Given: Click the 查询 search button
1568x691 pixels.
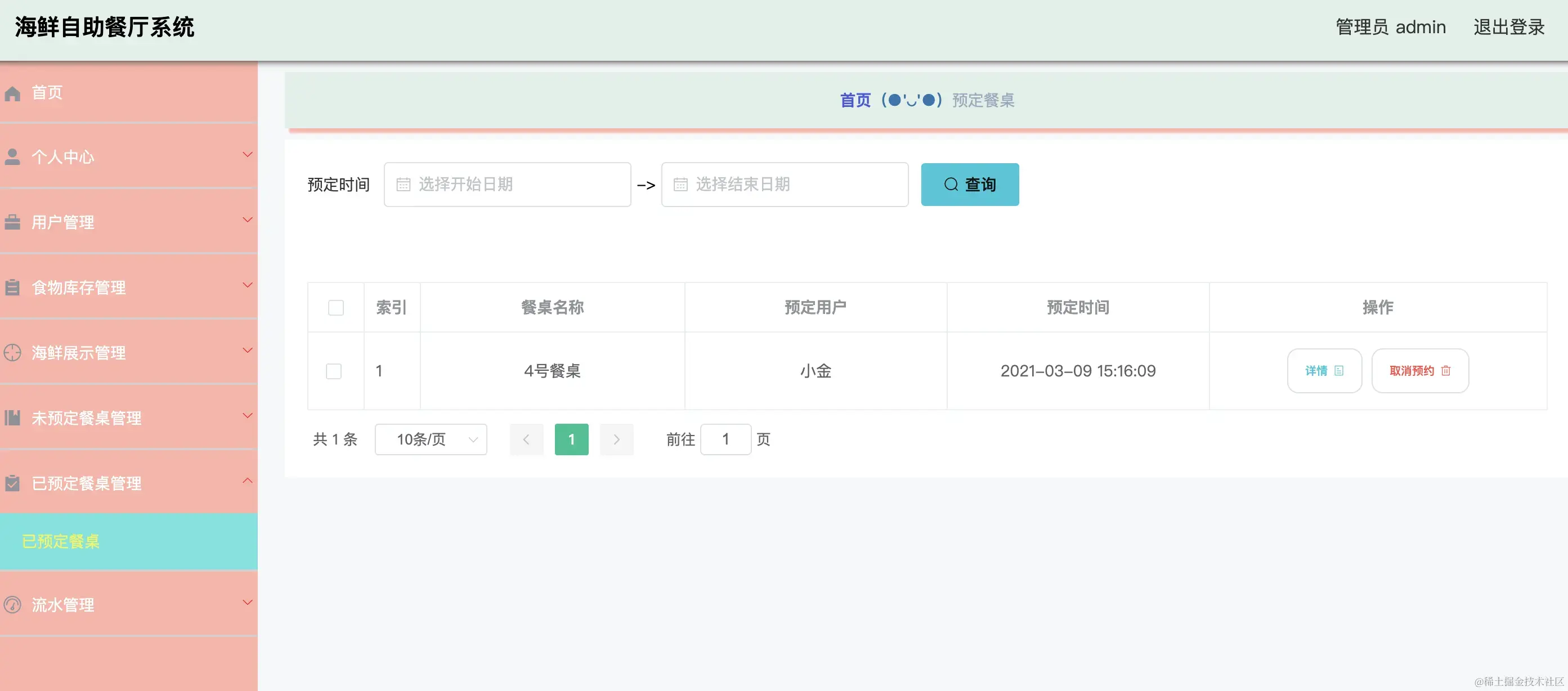Looking at the screenshot, I should 969,185.
